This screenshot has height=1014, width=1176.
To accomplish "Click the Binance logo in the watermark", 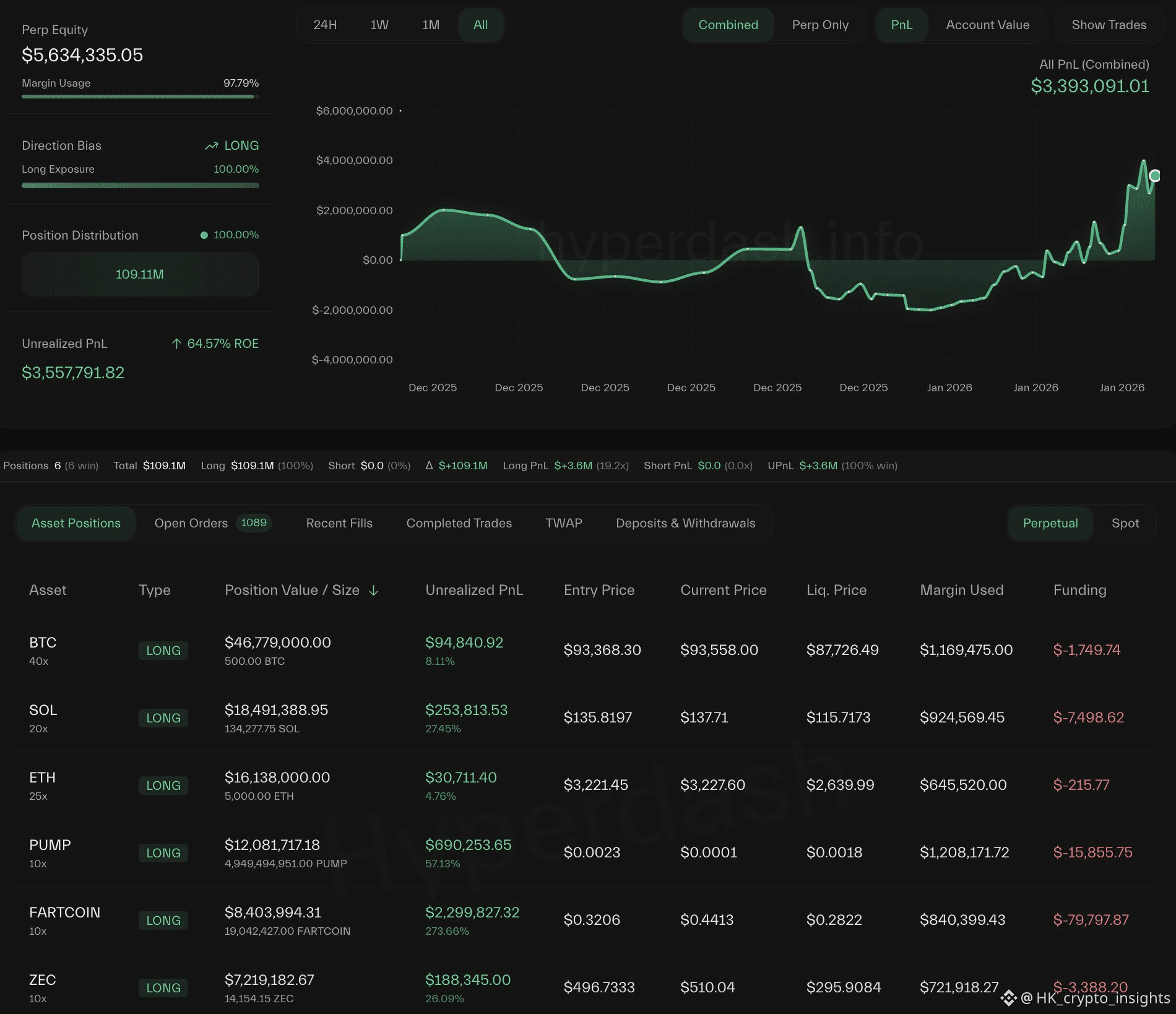I will click(x=1008, y=997).
